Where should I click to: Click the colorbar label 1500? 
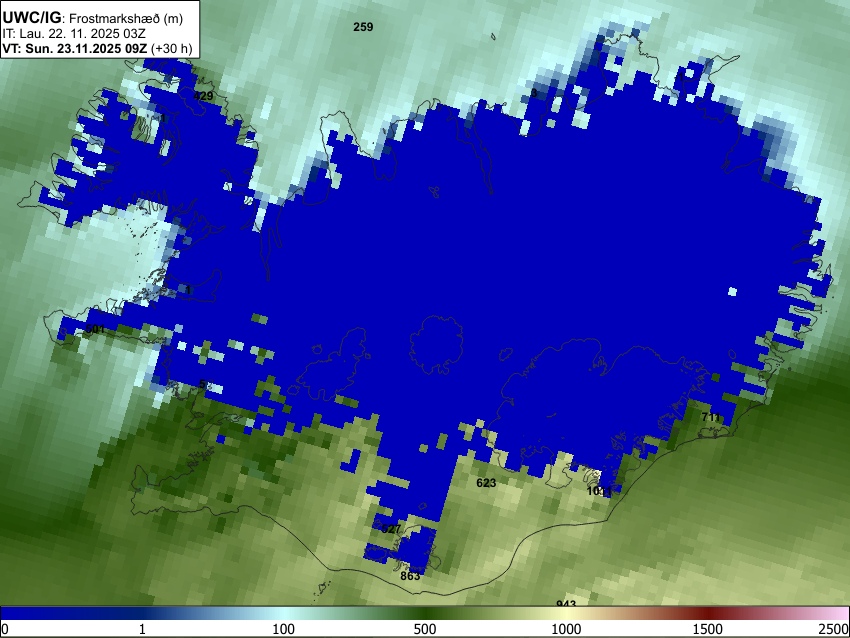coord(707,629)
